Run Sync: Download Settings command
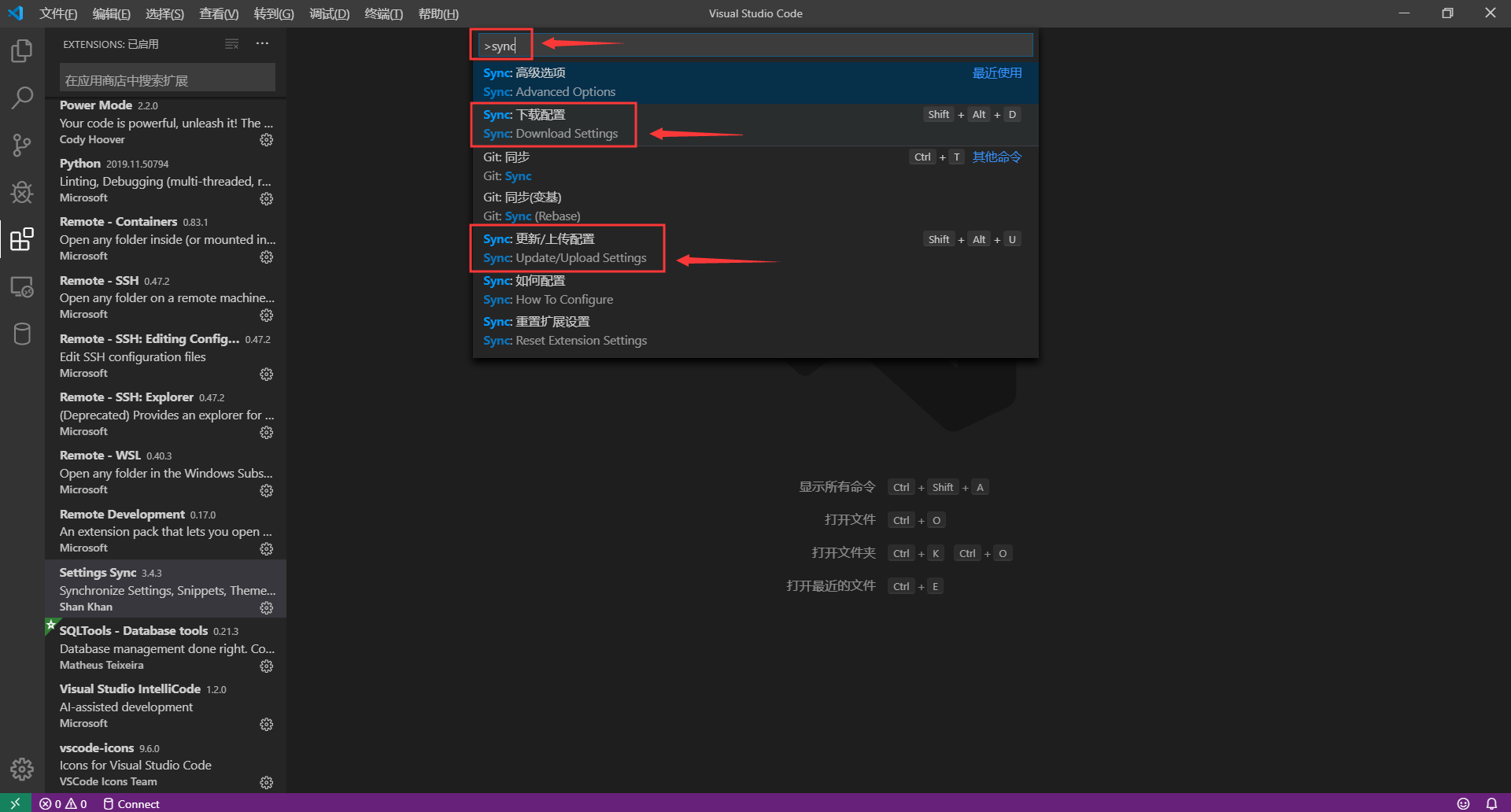This screenshot has width=1511, height=812. tap(755, 124)
